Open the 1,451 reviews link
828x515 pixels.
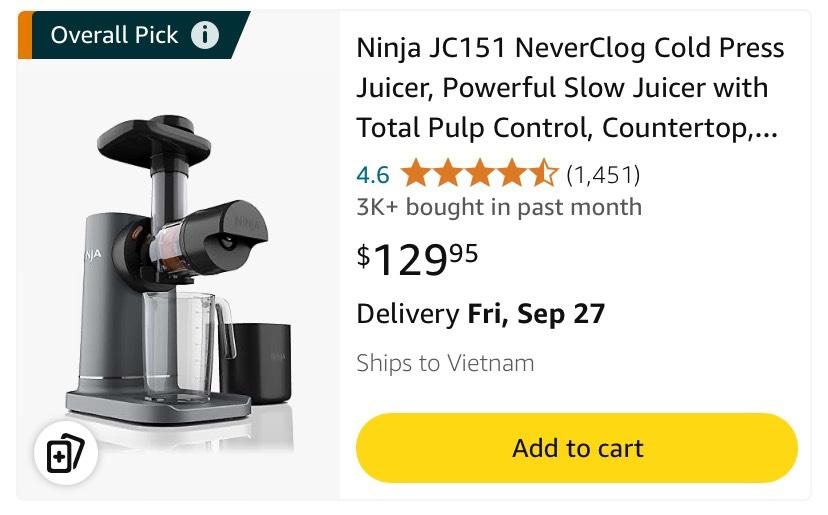pyautogui.click(x=602, y=175)
